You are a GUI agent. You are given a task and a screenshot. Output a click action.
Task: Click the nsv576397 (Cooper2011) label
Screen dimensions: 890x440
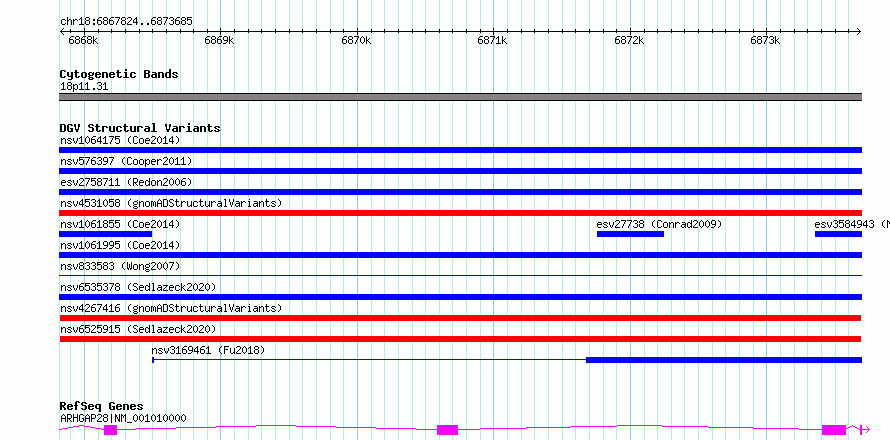tap(126, 161)
